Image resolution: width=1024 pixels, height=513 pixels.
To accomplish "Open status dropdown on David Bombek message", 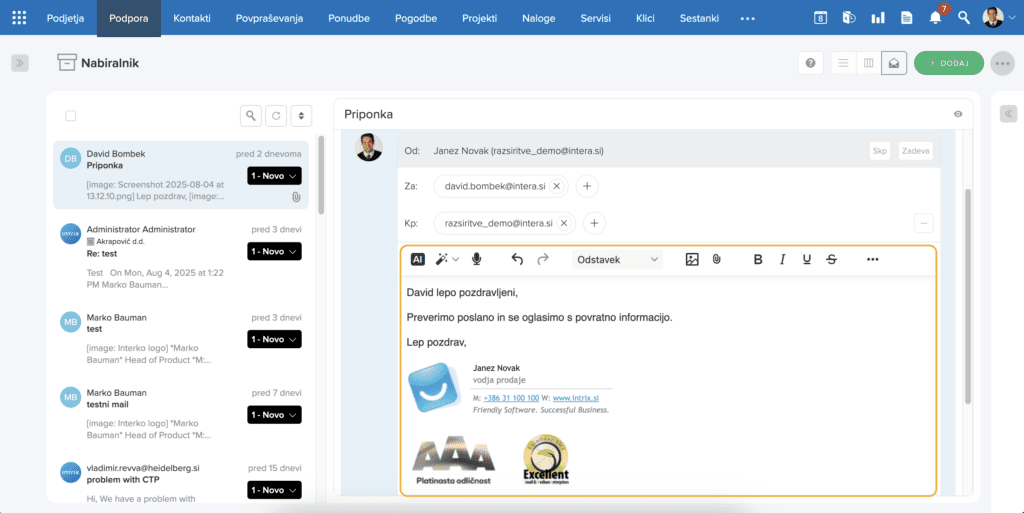I will point(274,175).
